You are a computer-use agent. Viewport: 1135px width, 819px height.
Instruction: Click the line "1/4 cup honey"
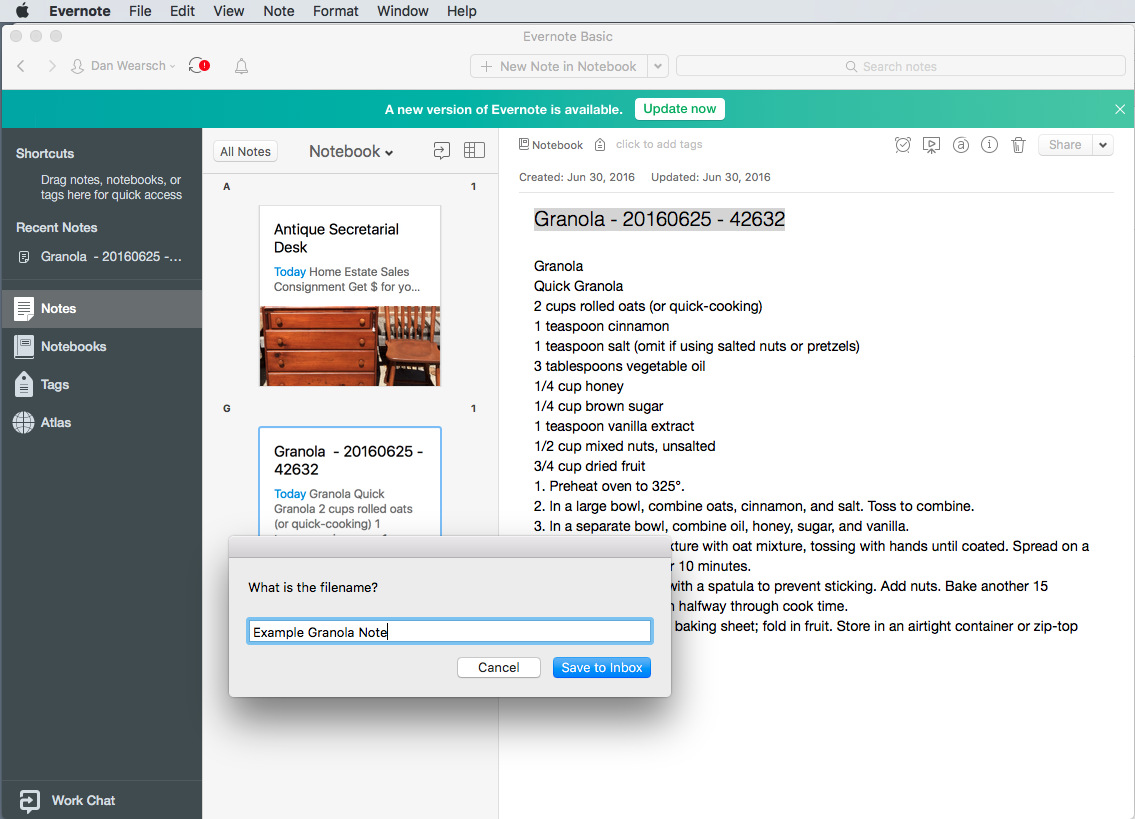coord(578,386)
